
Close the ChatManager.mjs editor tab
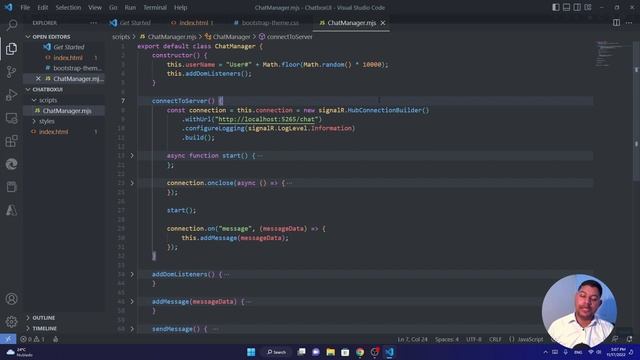point(383,23)
